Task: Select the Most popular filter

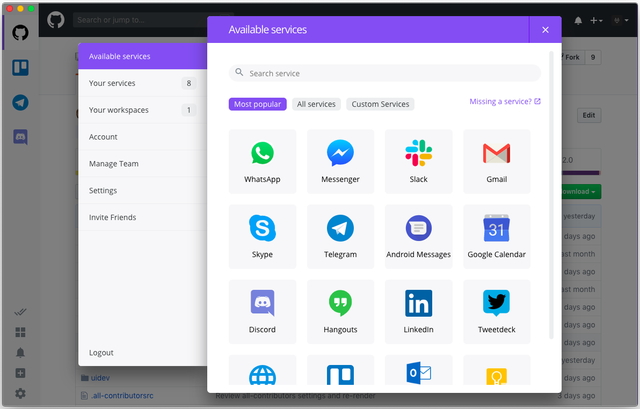Action: tap(258, 104)
